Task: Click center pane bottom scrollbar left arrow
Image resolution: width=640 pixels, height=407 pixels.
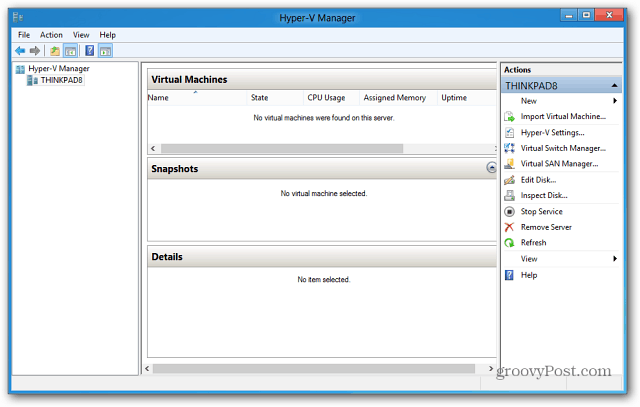Action: tap(147, 369)
